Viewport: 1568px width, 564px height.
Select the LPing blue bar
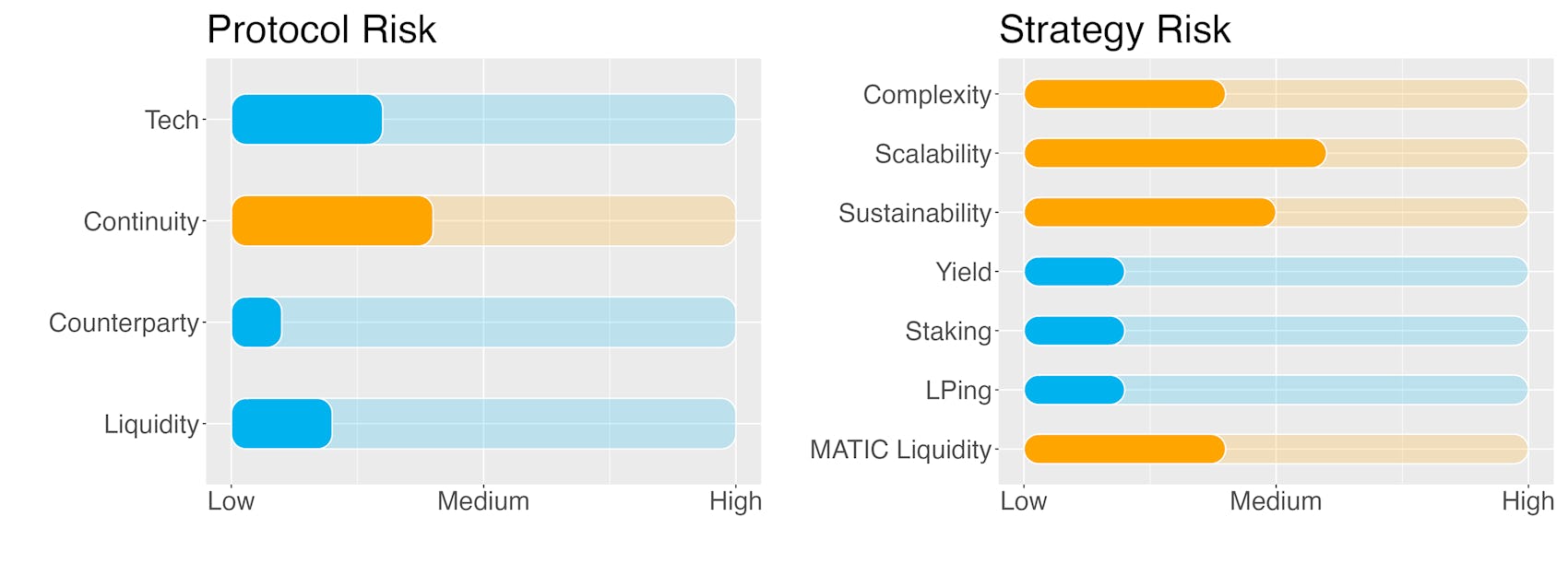(x=1074, y=390)
